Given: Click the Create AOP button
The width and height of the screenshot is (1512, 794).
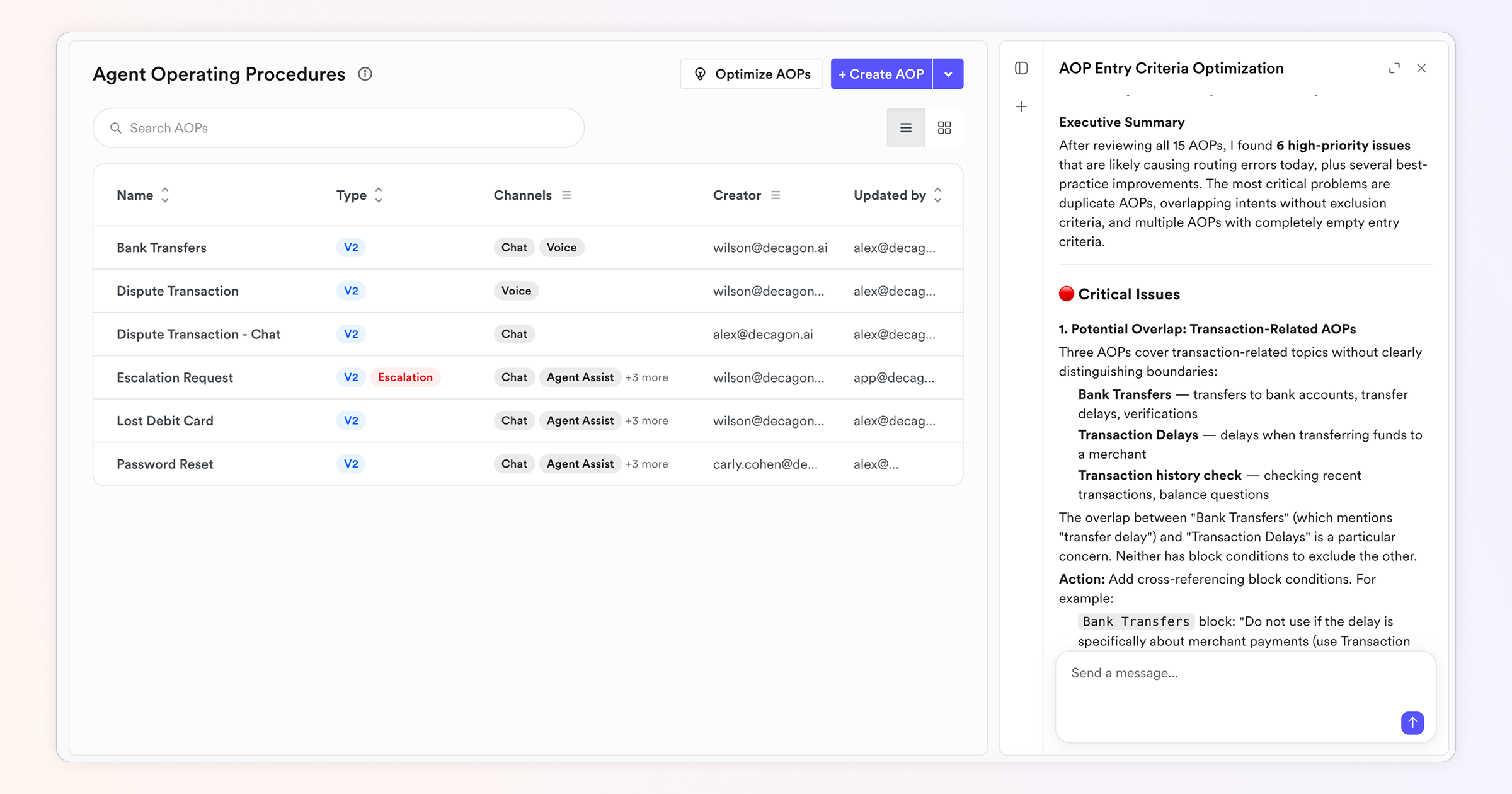Looking at the screenshot, I should tap(881, 74).
